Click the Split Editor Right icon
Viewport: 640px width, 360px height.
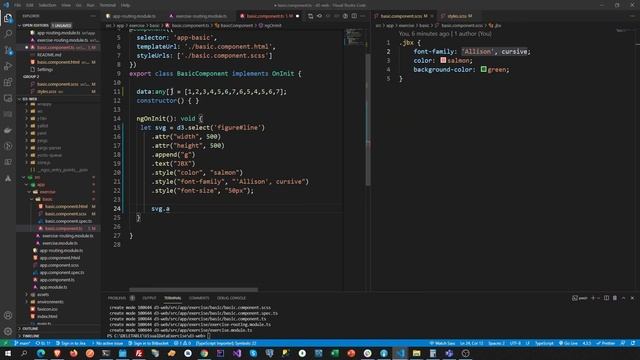pyautogui.click(x=354, y=16)
